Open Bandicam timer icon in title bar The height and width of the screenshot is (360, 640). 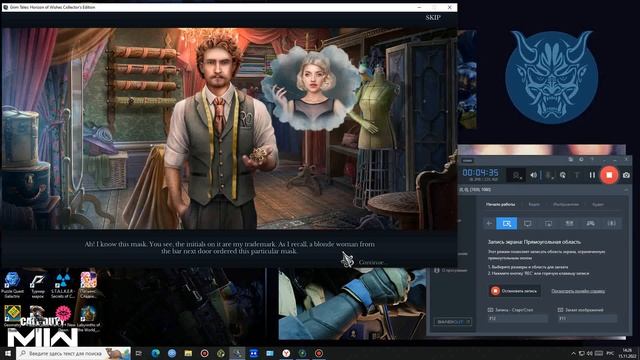(581, 160)
